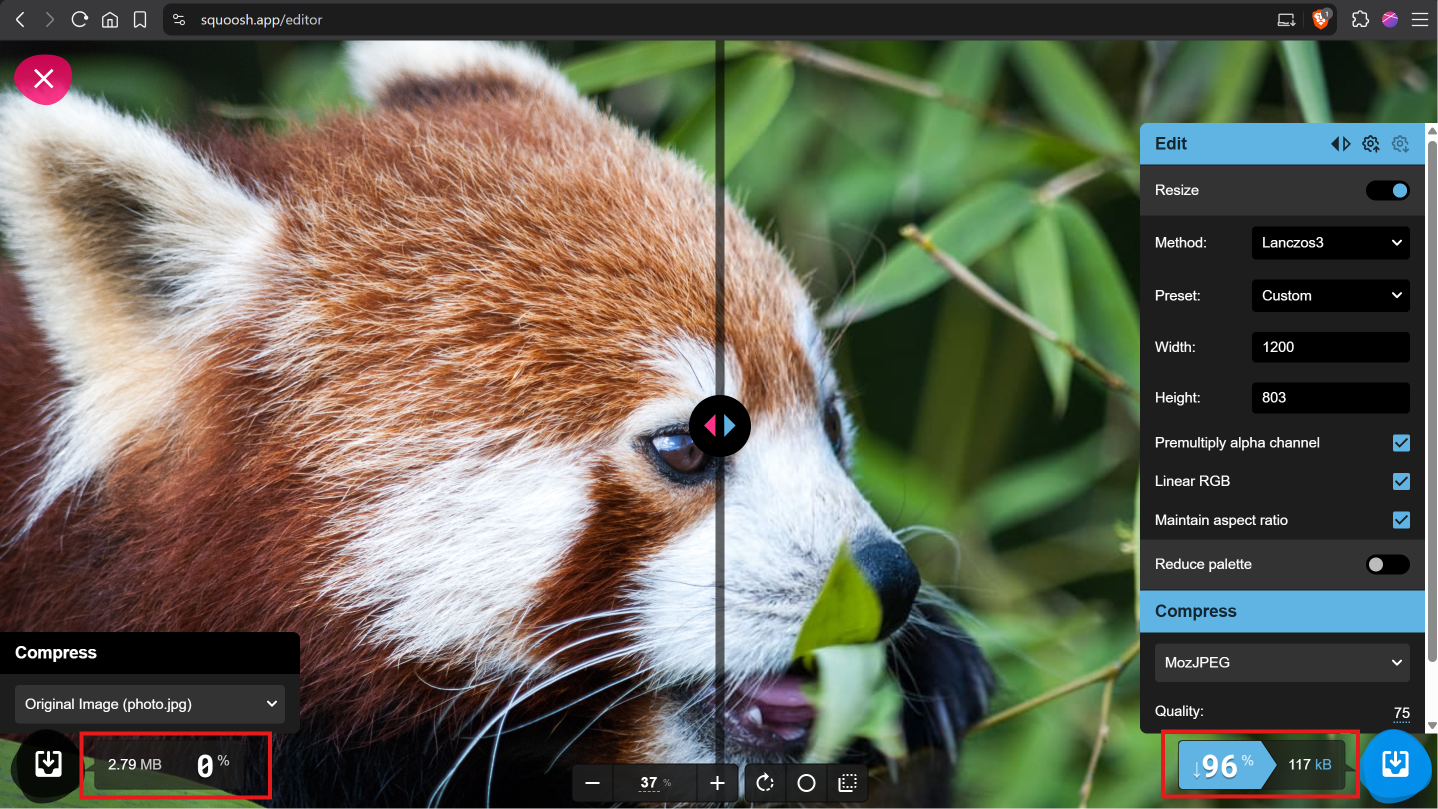Click the Height field containing 803
The height and width of the screenshot is (809, 1438).
click(1331, 397)
